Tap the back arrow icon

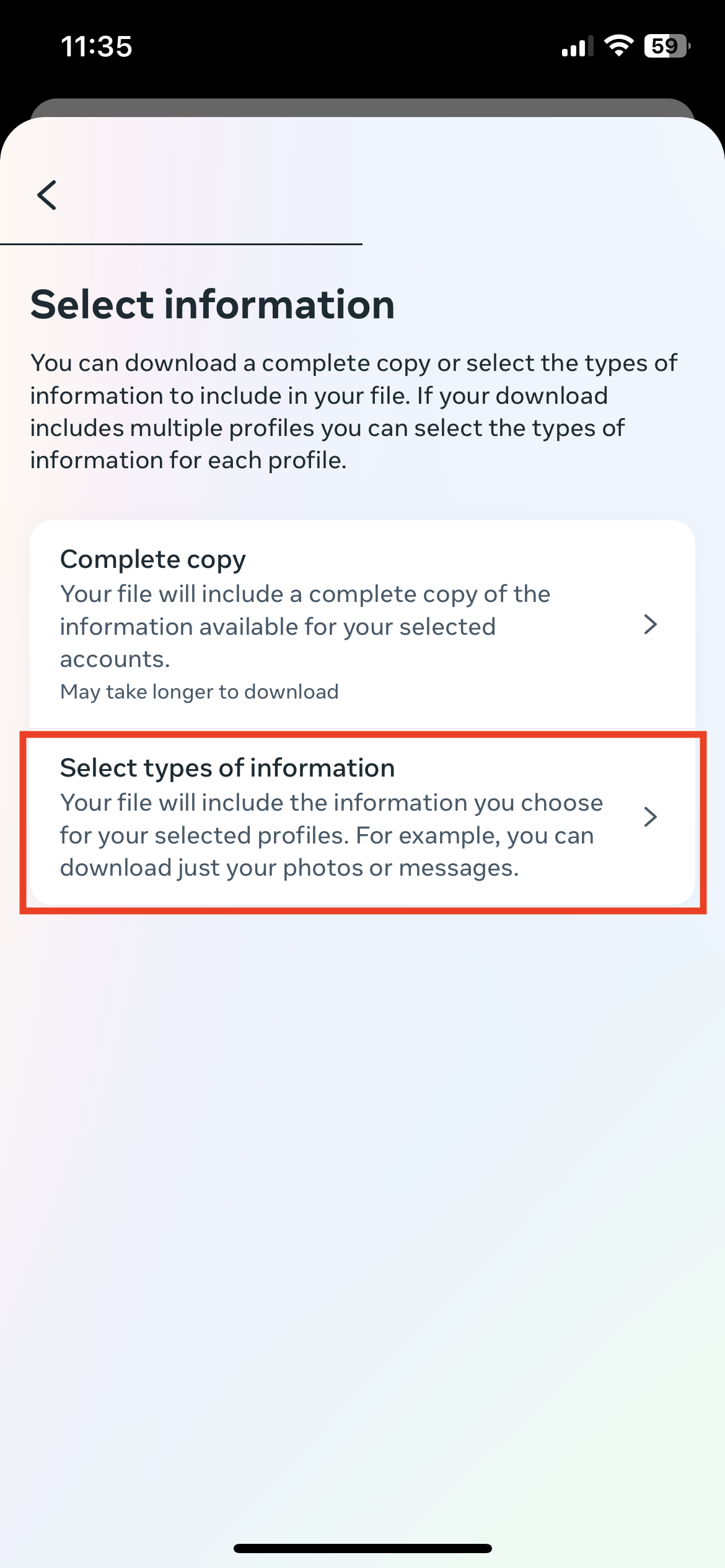47,196
